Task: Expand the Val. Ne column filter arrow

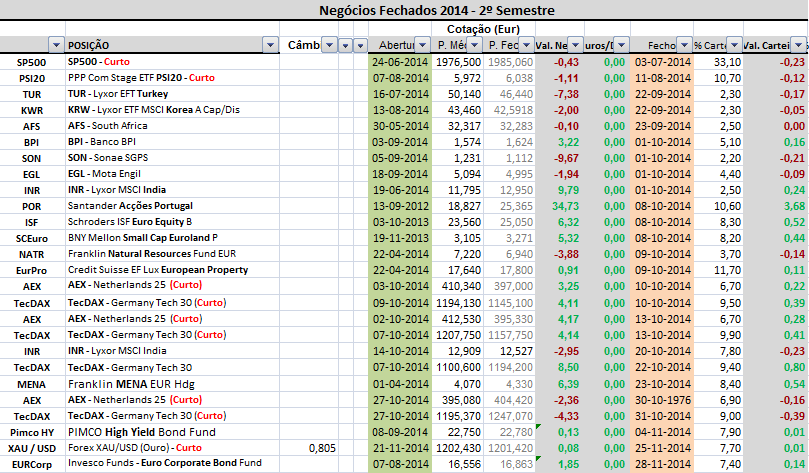Action: [575, 45]
